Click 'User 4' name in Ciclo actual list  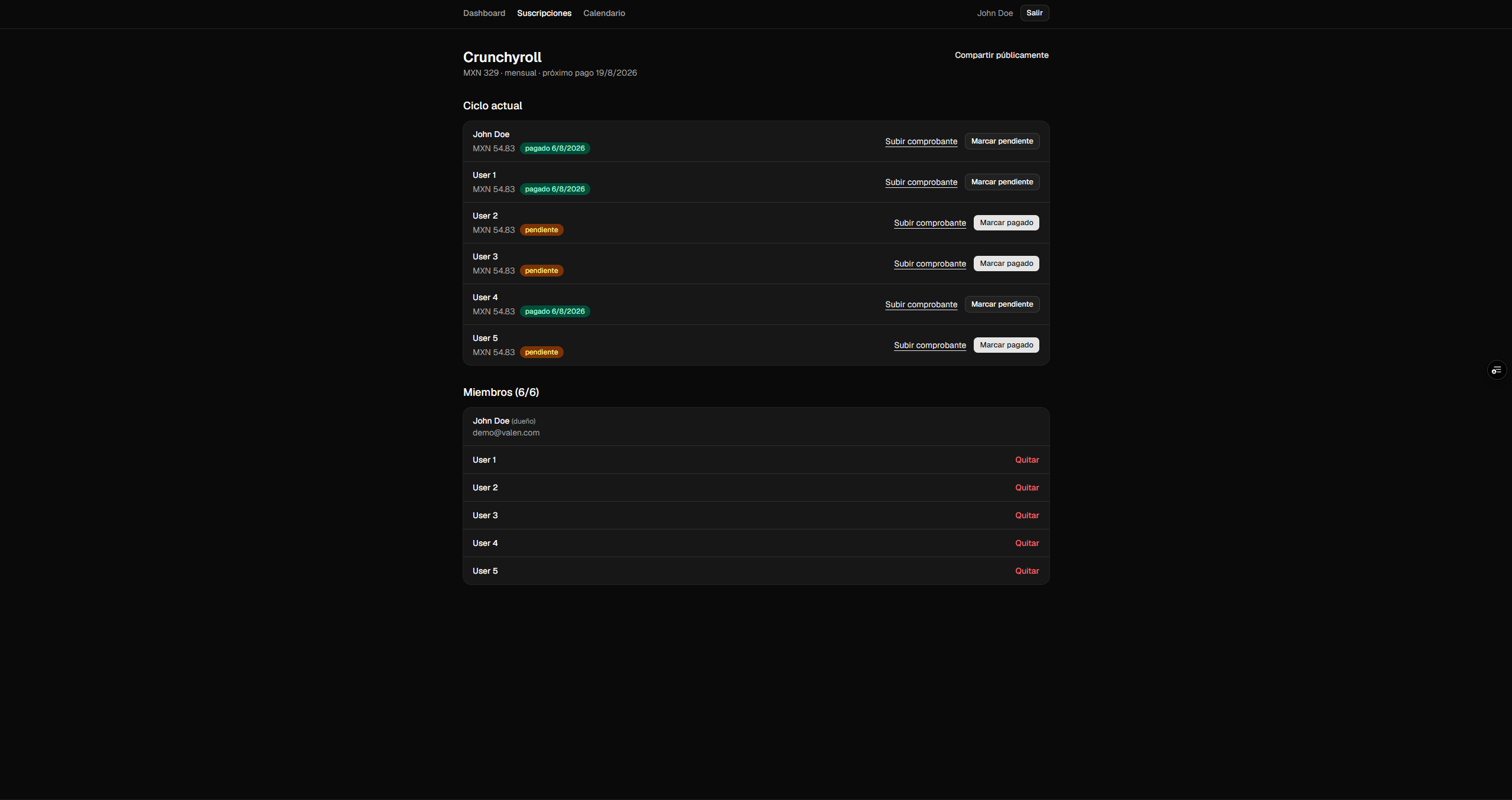click(x=485, y=297)
